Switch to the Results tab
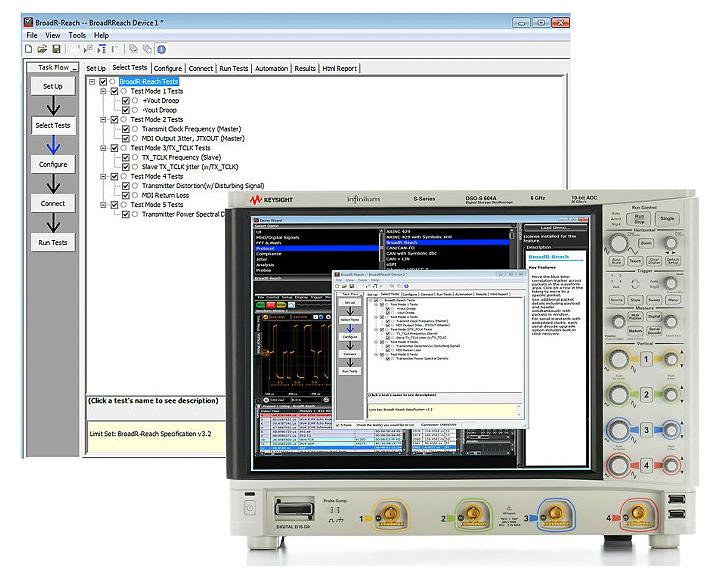 pyautogui.click(x=305, y=68)
